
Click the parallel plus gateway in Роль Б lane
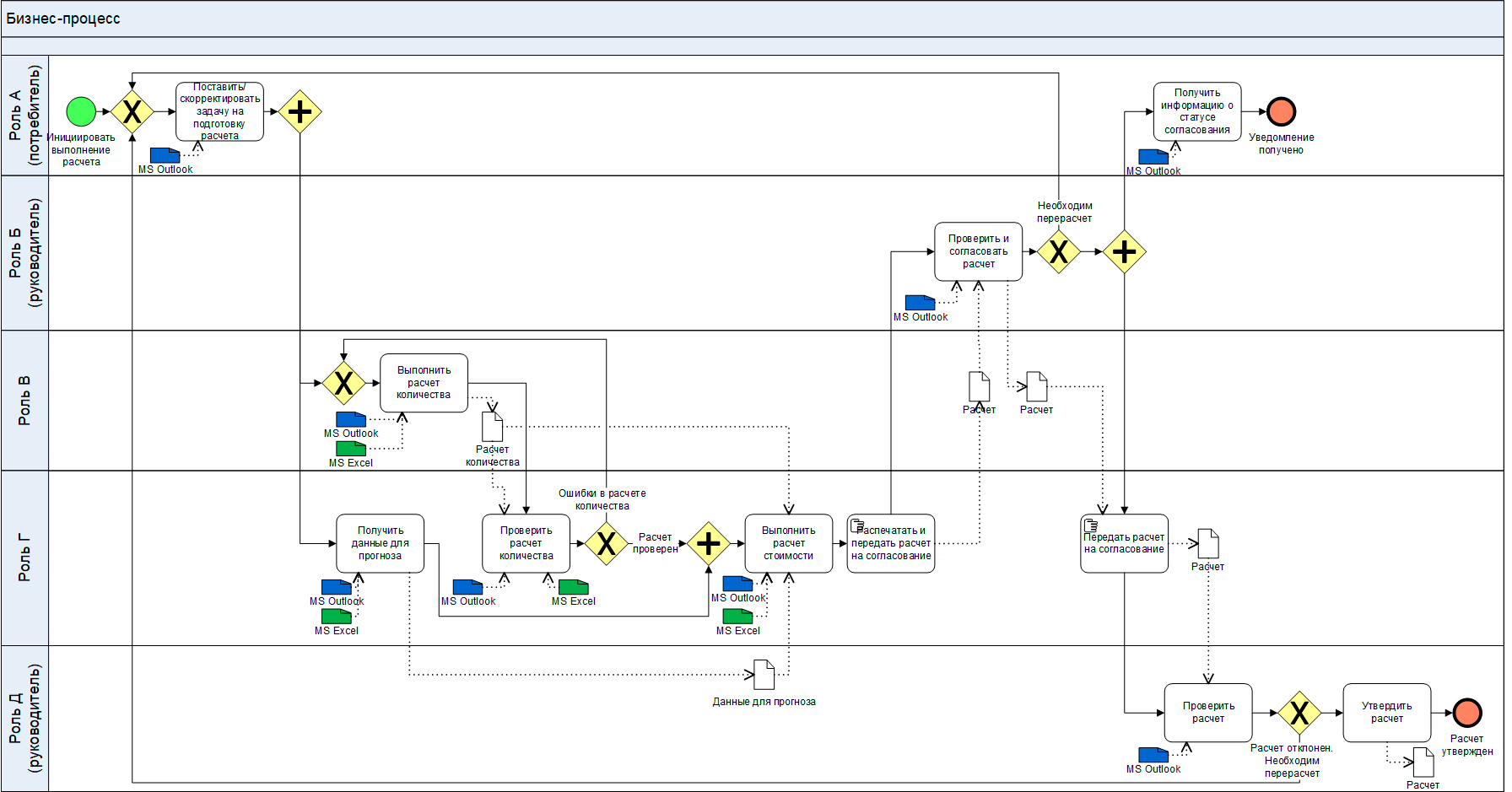click(x=1124, y=251)
